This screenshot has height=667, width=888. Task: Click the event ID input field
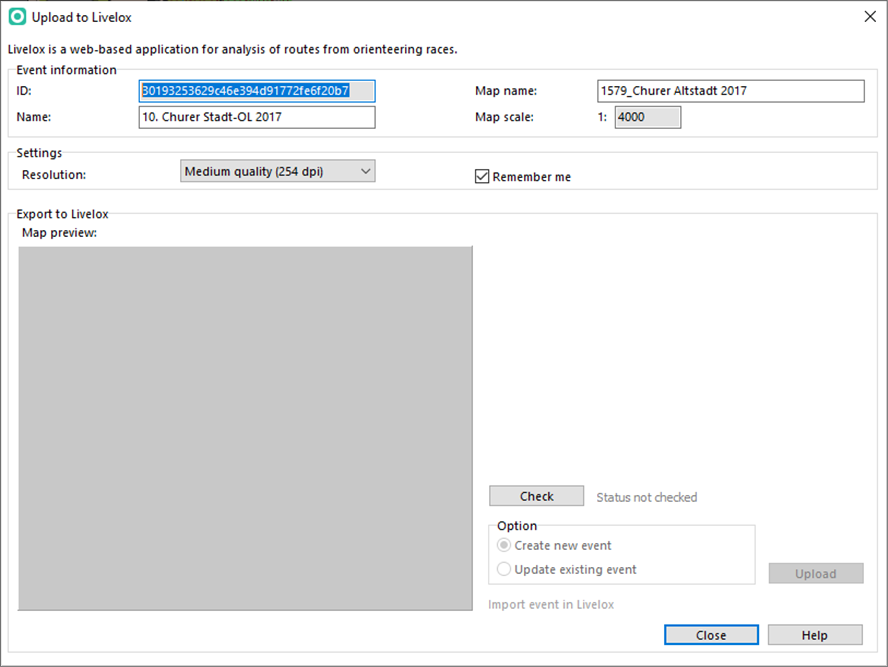(257, 91)
